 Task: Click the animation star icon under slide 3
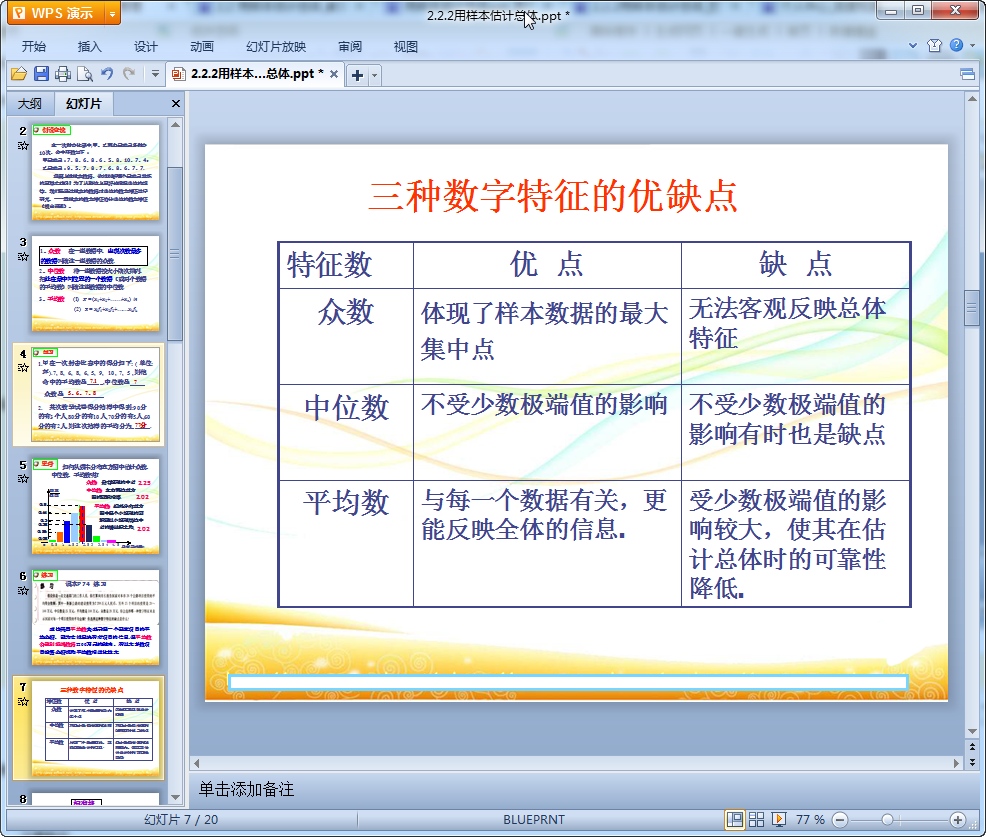point(23,257)
